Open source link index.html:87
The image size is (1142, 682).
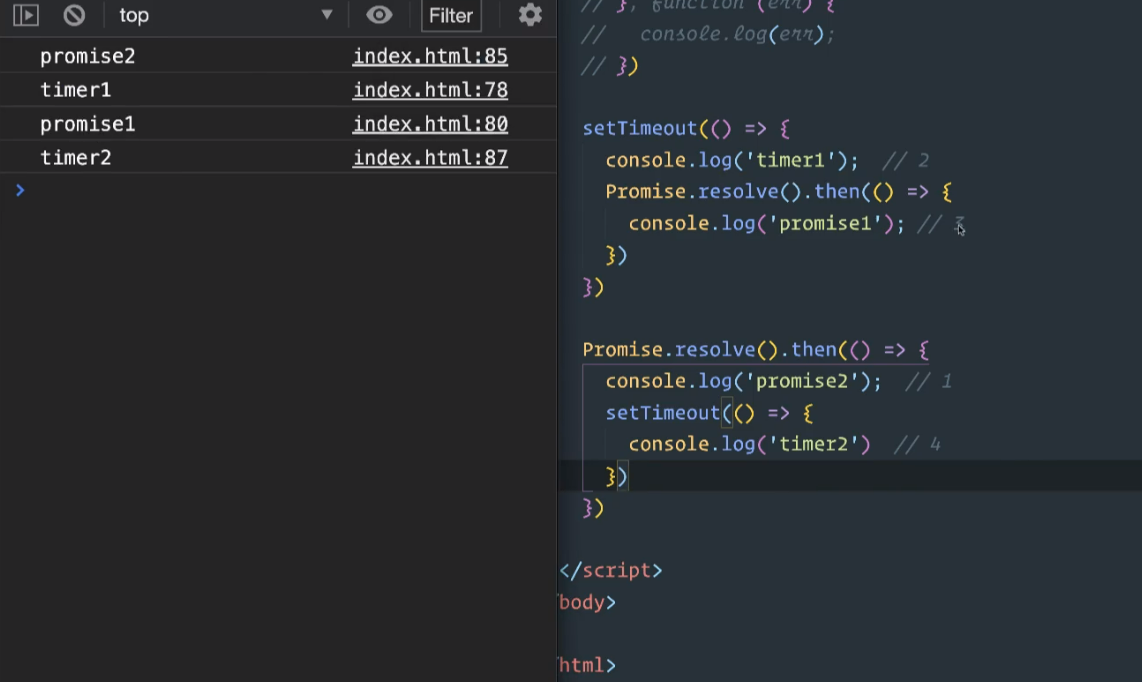tap(430, 157)
